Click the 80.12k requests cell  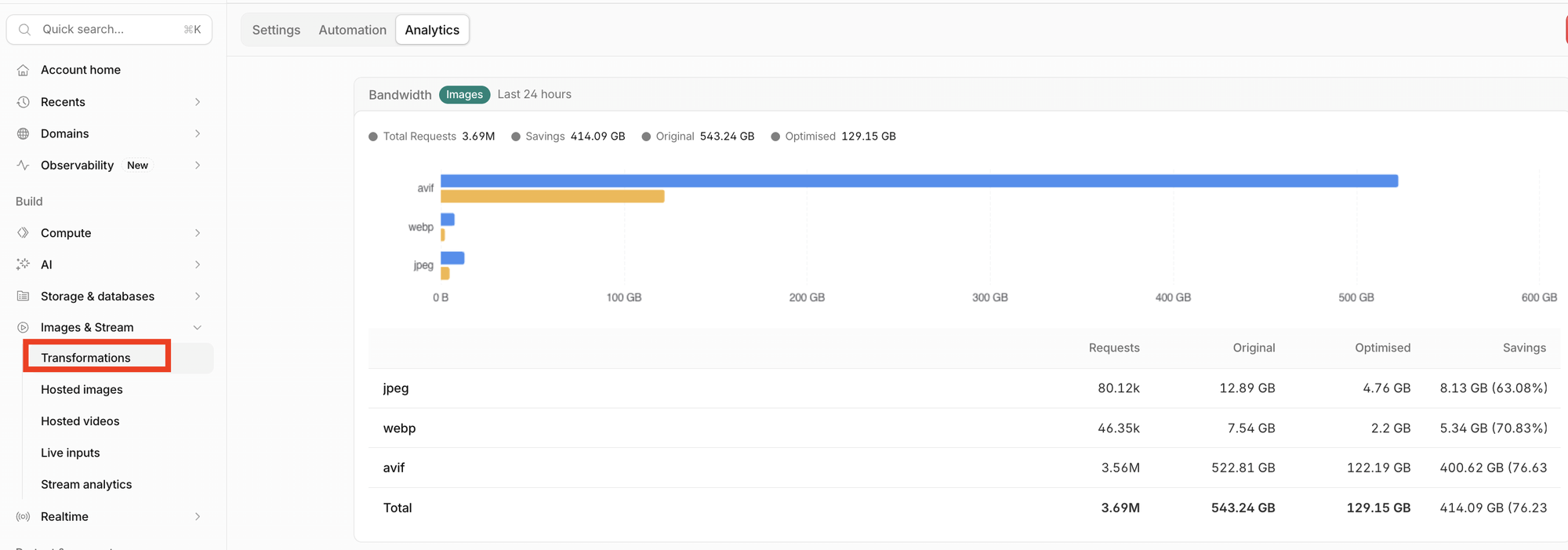pyautogui.click(x=1119, y=388)
